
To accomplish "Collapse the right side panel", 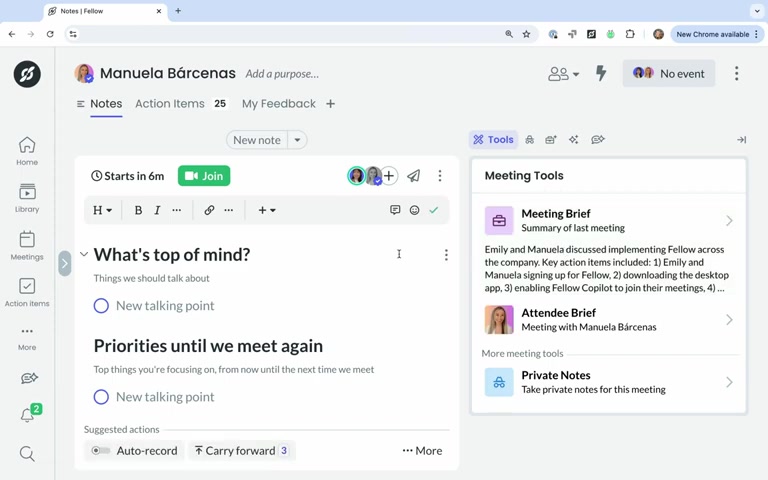I will [742, 140].
